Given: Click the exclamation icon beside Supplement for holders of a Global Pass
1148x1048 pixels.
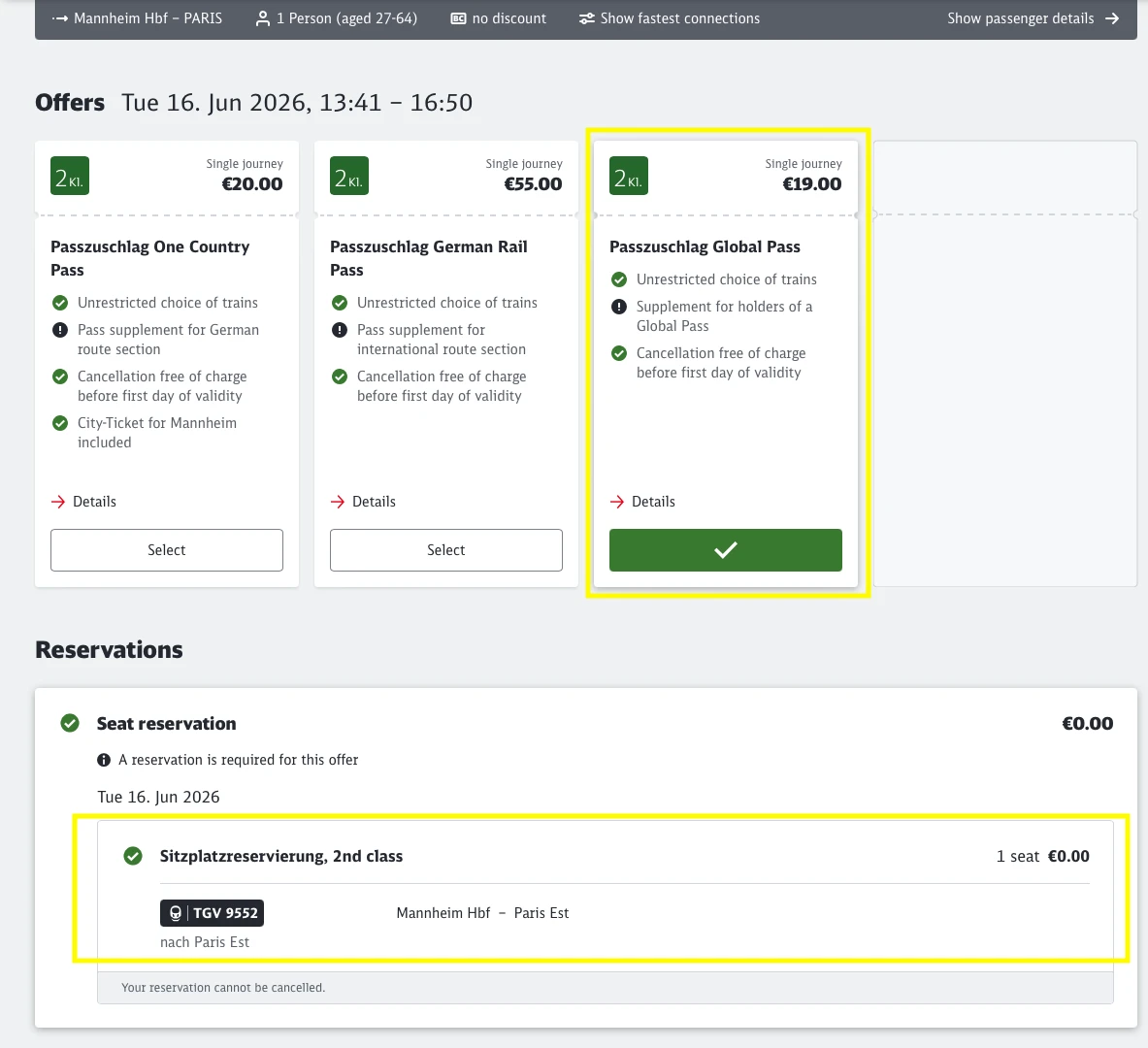Looking at the screenshot, I should tap(619, 307).
